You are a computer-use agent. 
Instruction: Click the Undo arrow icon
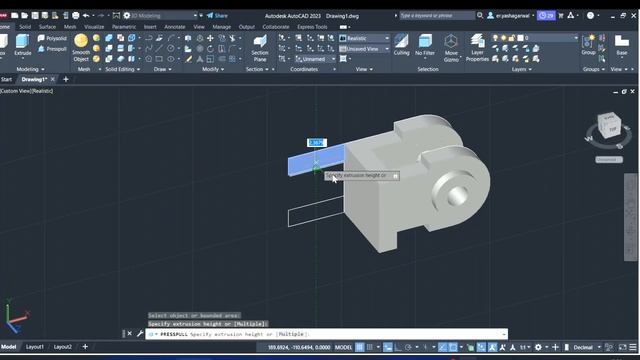pos(86,16)
